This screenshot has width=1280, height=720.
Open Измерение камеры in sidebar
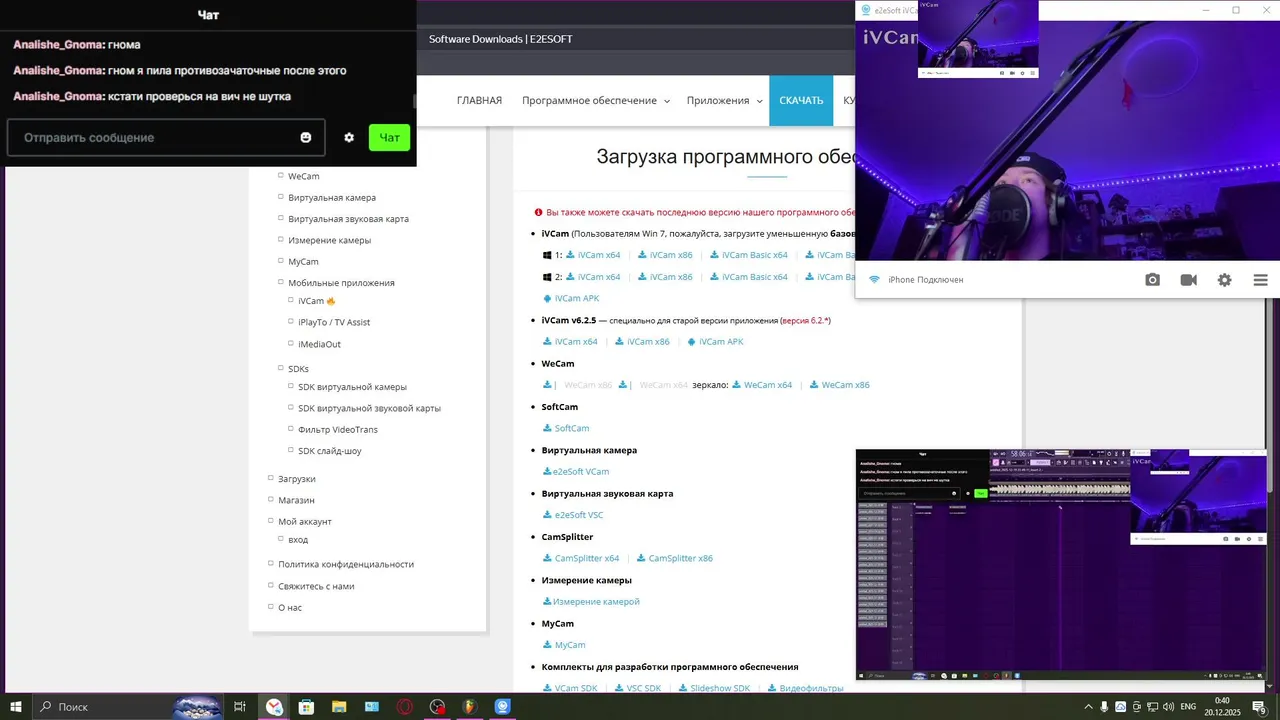(329, 240)
